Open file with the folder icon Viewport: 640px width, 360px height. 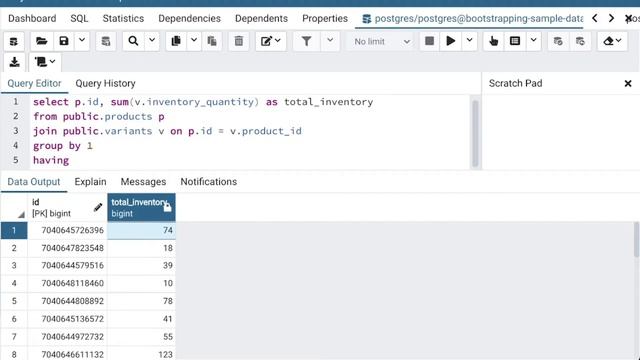(x=42, y=41)
